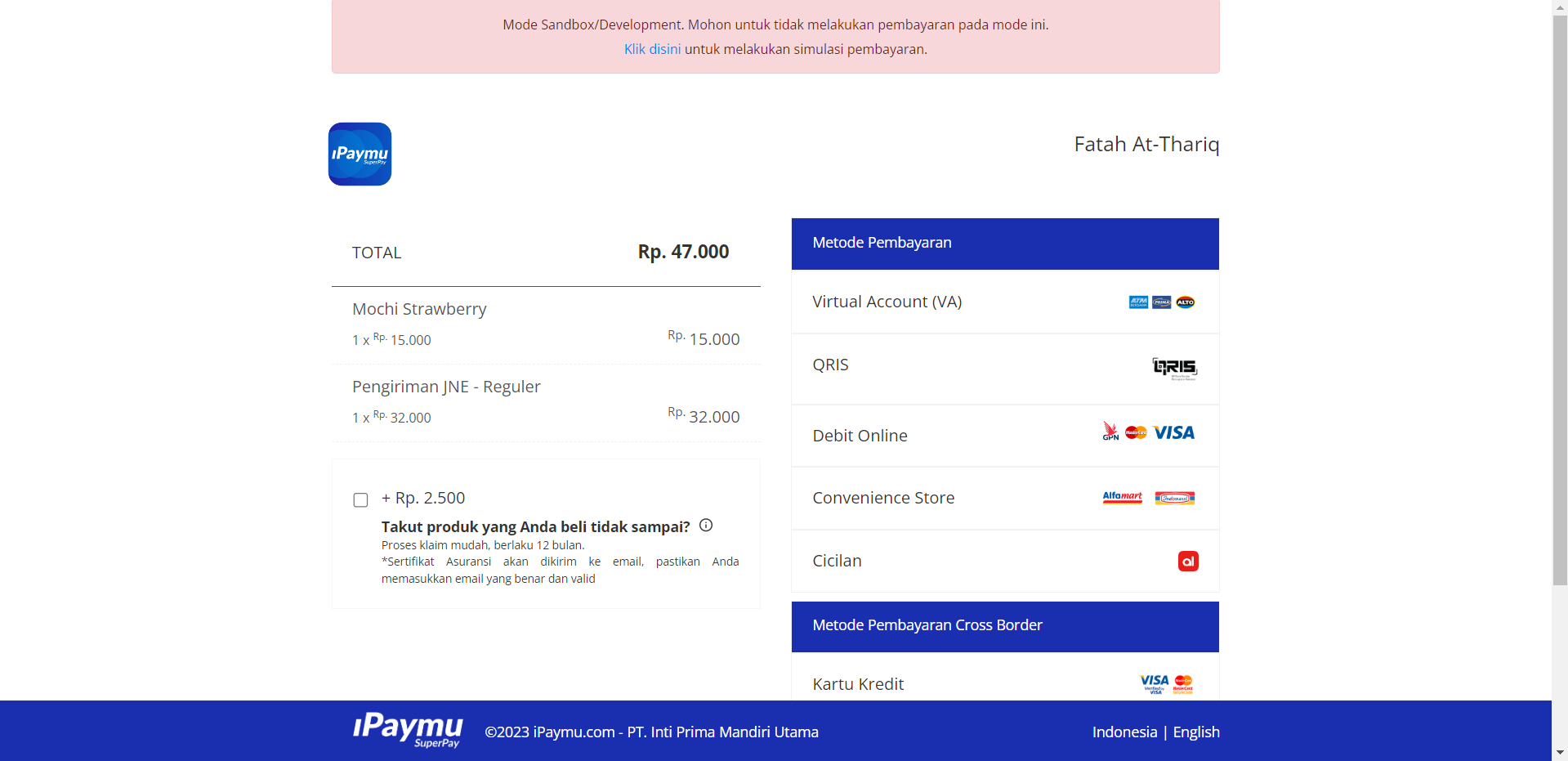This screenshot has height=761, width=1568.
Task: Click the QRIS logo icon
Action: 1174,368
